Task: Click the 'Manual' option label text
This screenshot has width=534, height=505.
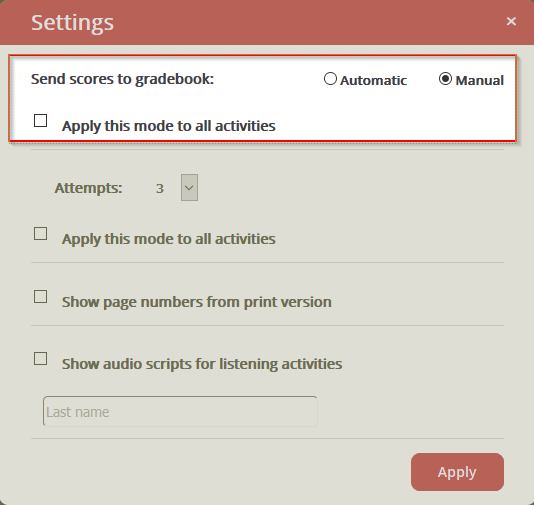Action: coord(480,81)
